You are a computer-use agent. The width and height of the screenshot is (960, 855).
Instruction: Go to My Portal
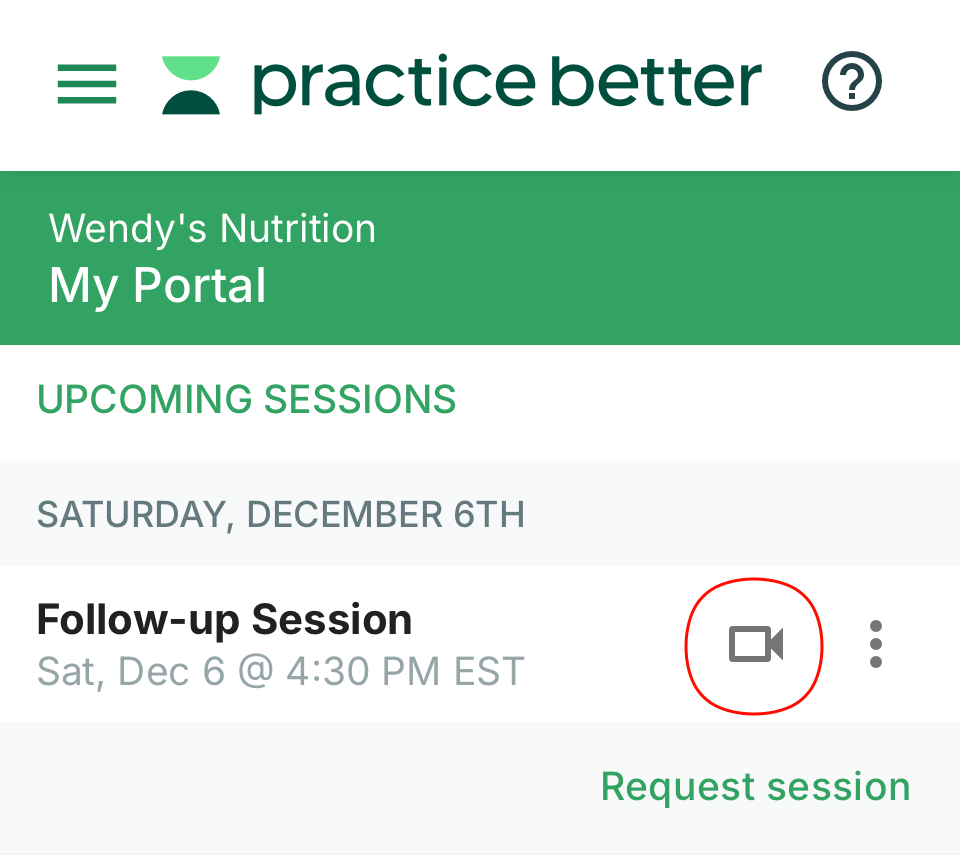(157, 285)
